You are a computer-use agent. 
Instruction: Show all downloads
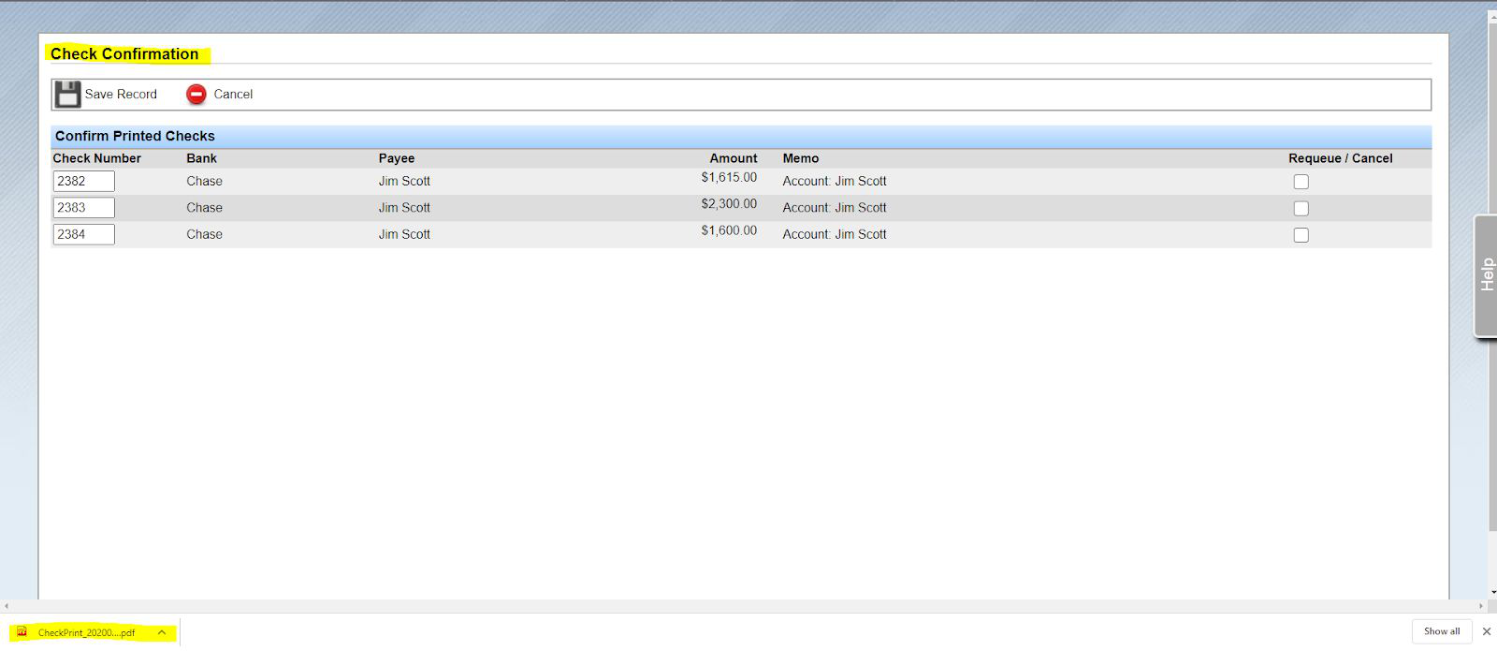[x=1442, y=632]
